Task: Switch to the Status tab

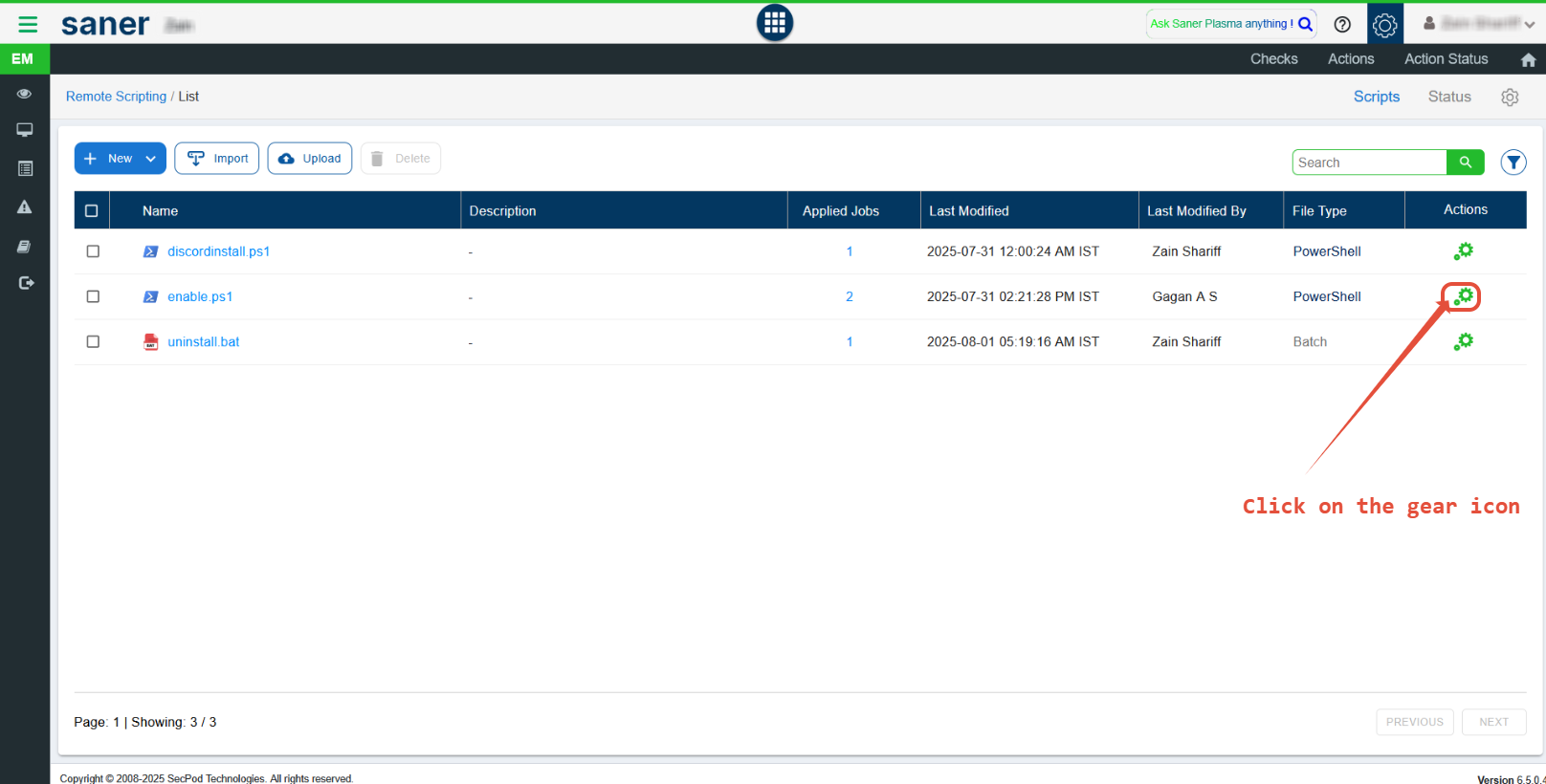Action: [x=1449, y=97]
